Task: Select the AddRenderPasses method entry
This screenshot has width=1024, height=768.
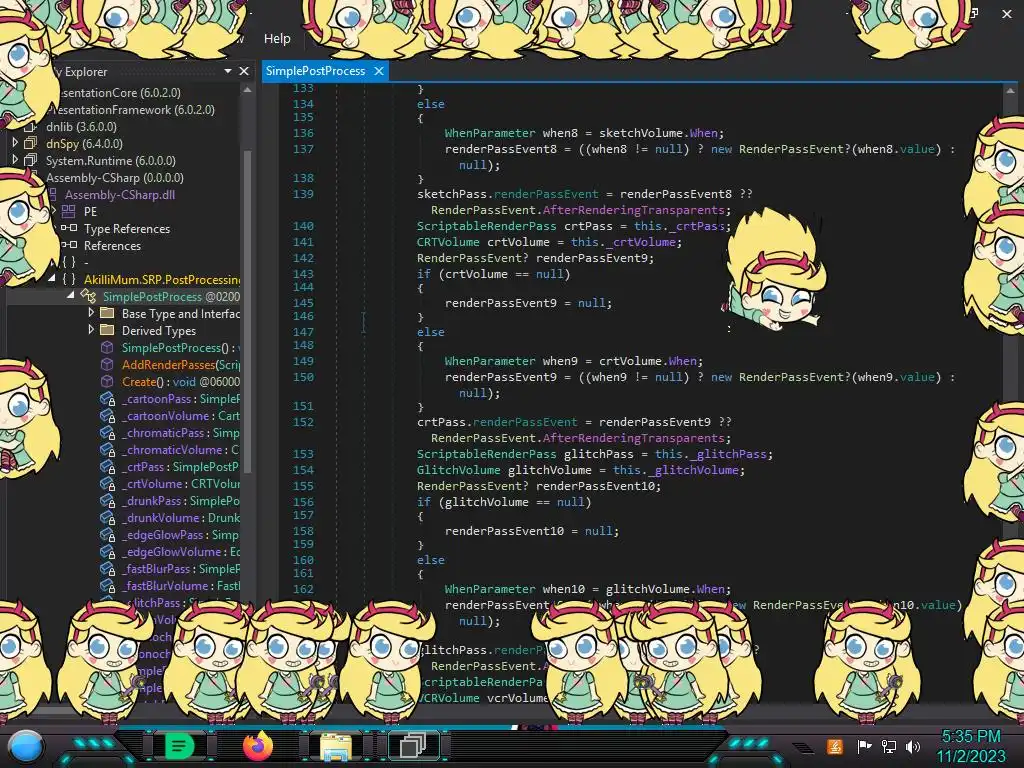Action: tap(180, 364)
